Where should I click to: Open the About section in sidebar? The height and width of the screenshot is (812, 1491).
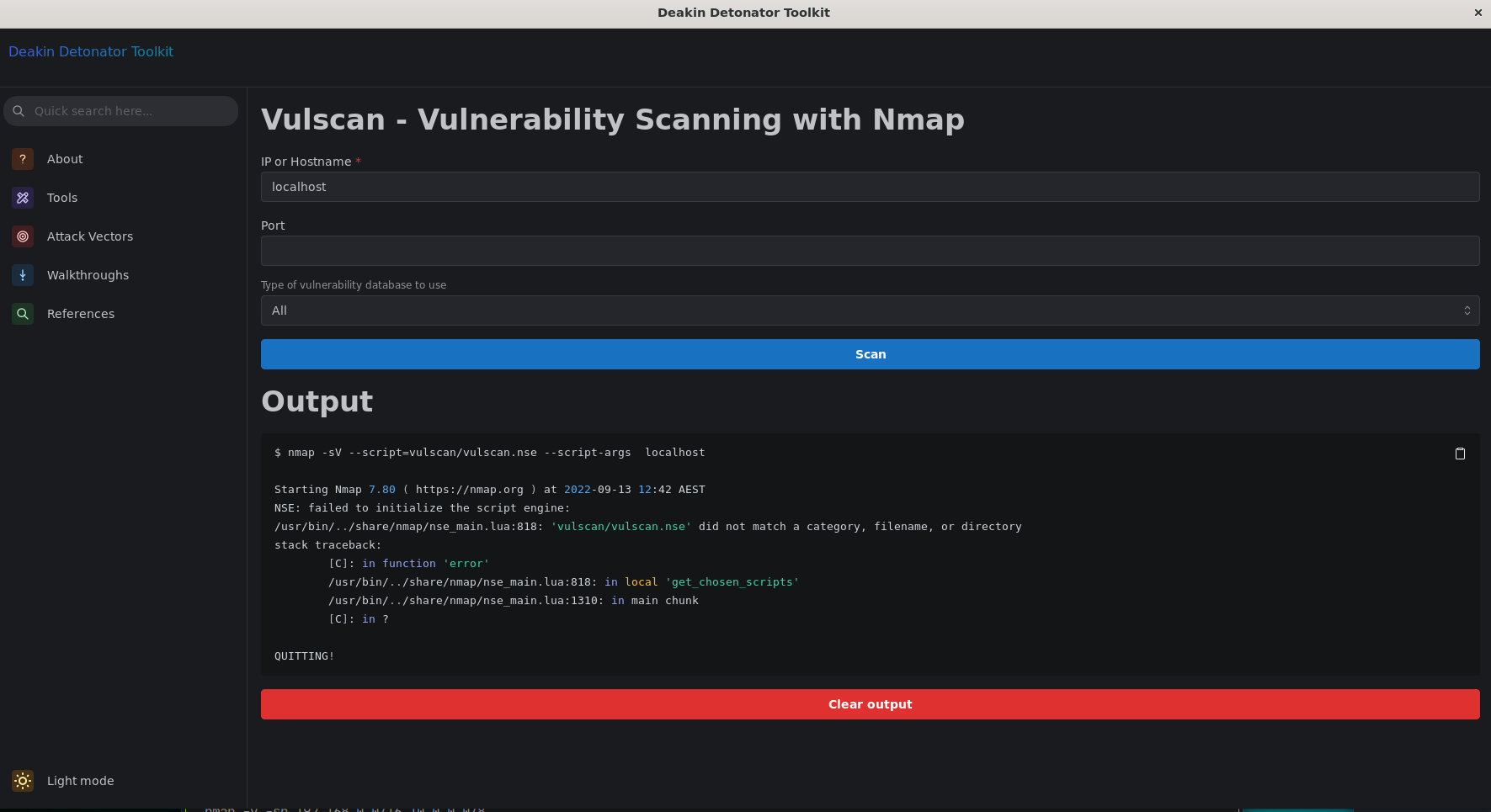pos(22,158)
